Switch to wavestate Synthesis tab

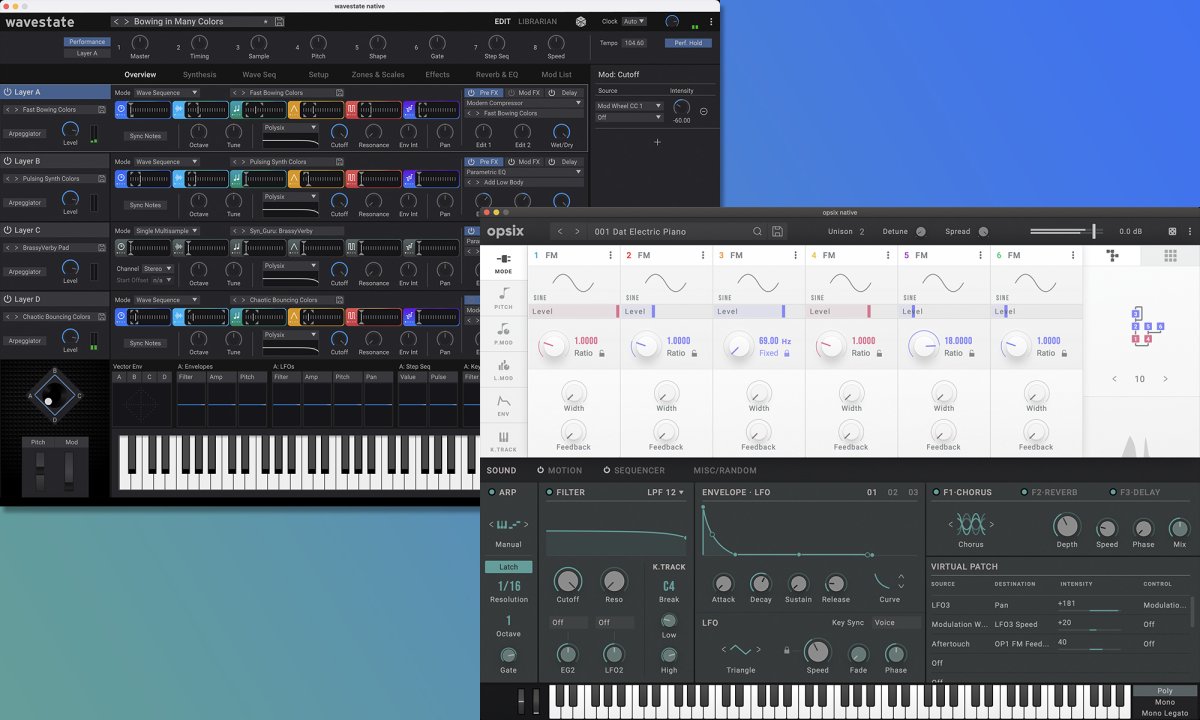[x=199, y=75]
